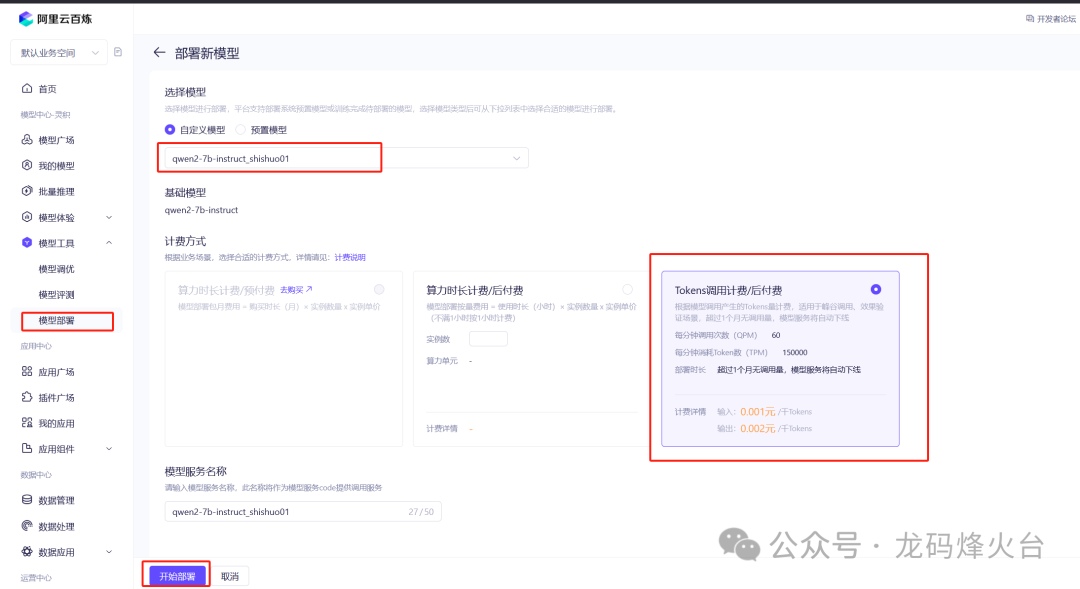Click the input price 0.001元
Viewport: 1080px width, 589px height.
pyautogui.click(x=758, y=411)
